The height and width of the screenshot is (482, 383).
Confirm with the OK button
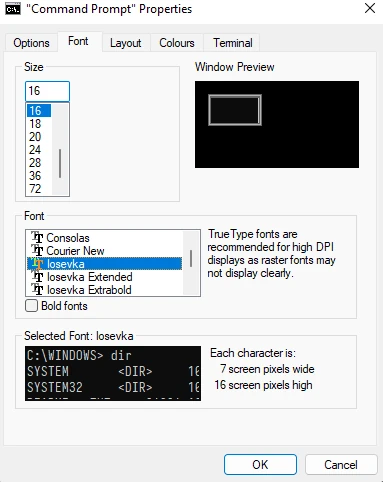[x=260, y=464]
